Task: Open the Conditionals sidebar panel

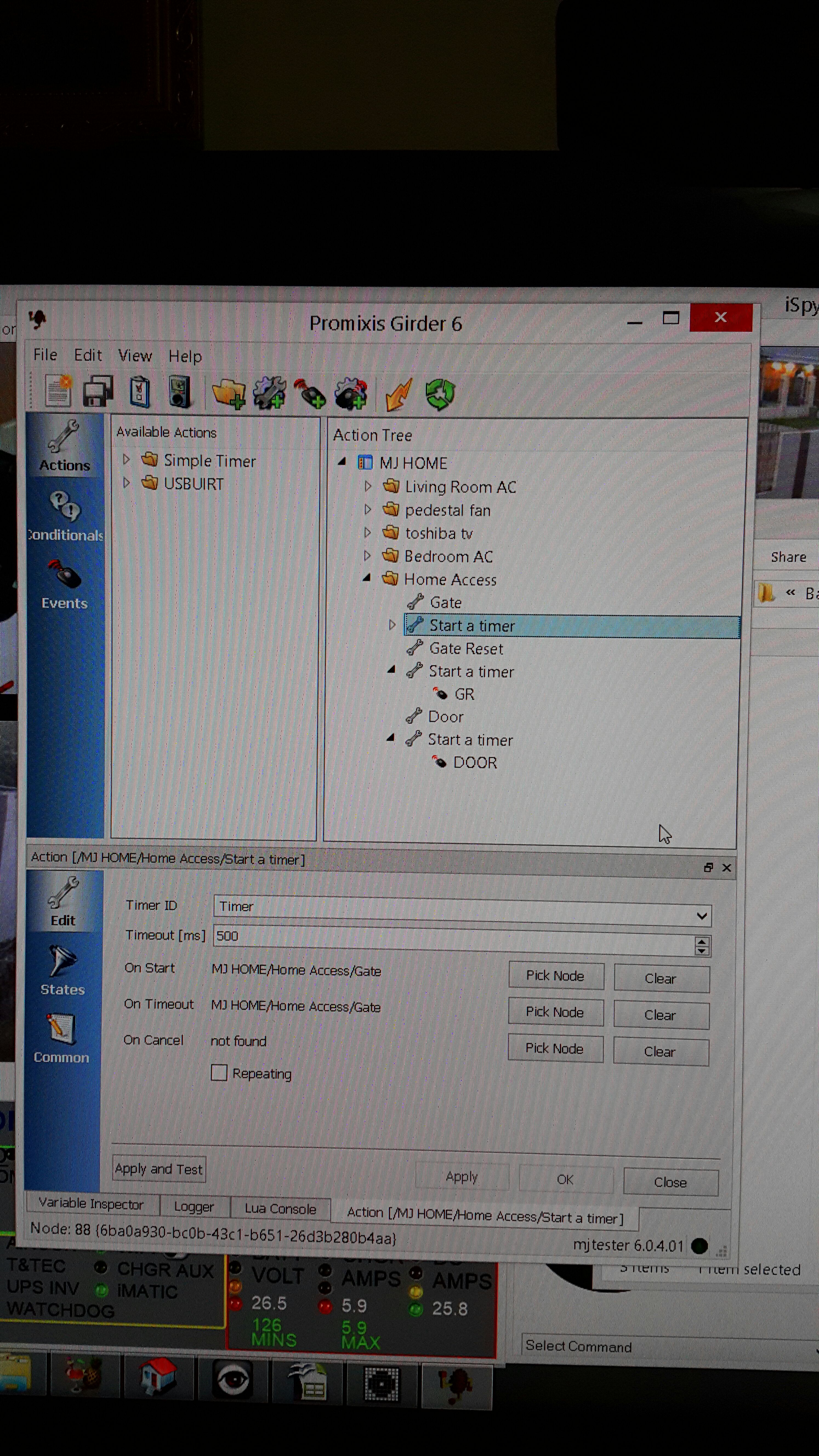Action: 64,516
